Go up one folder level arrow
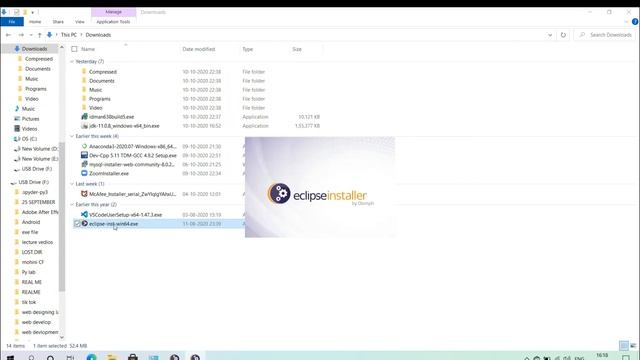Viewport: 640px width, 360px height. (x=40, y=35)
